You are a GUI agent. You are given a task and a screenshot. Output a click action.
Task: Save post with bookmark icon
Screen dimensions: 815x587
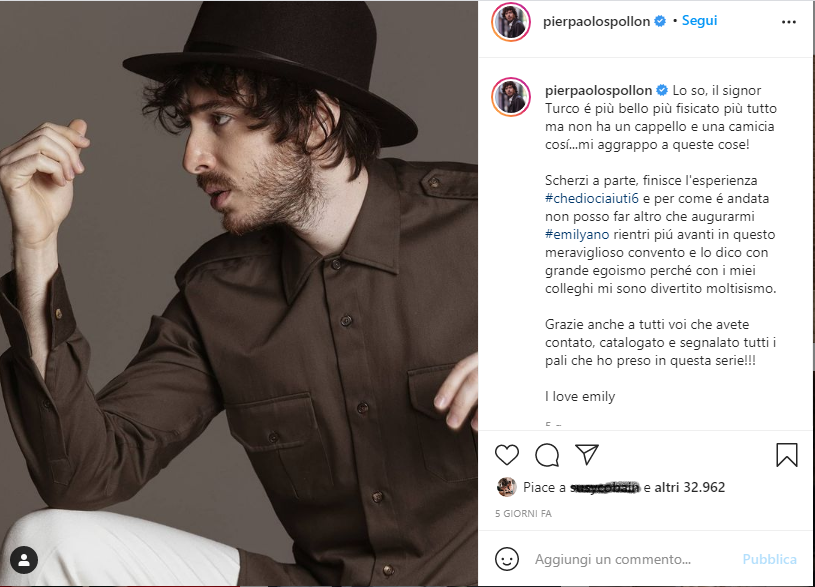pyautogui.click(x=786, y=455)
